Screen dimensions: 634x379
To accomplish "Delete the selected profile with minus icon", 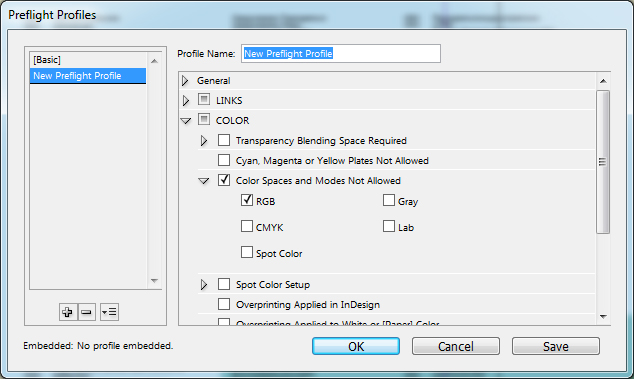I will (x=87, y=312).
